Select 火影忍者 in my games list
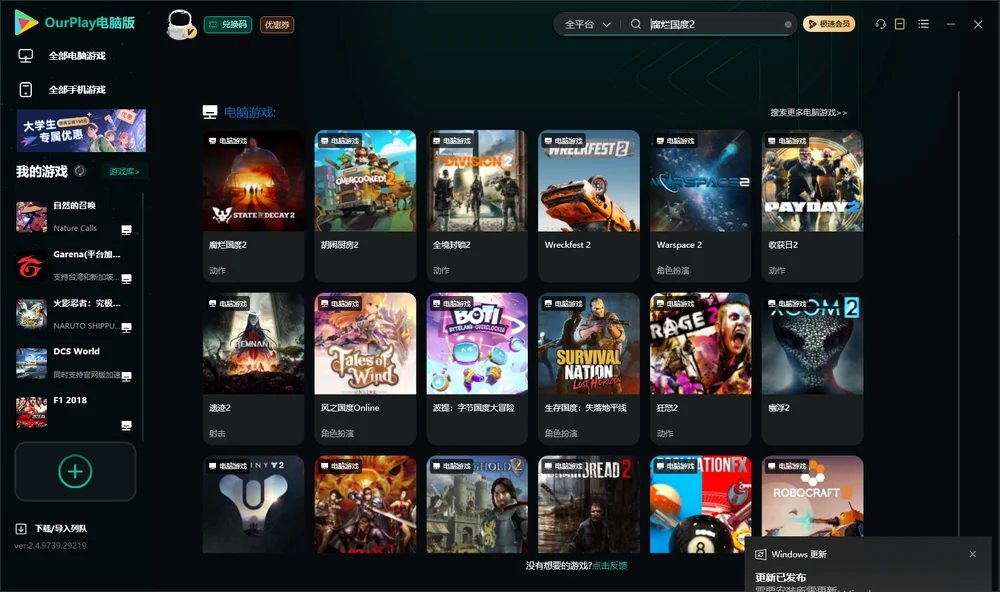 coord(74,314)
